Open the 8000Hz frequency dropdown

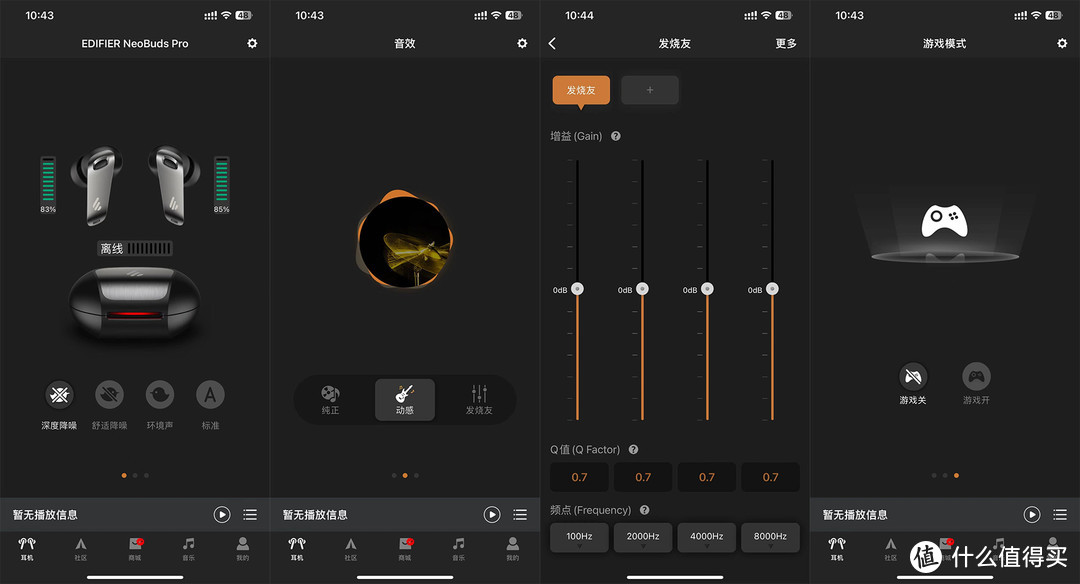coord(771,538)
